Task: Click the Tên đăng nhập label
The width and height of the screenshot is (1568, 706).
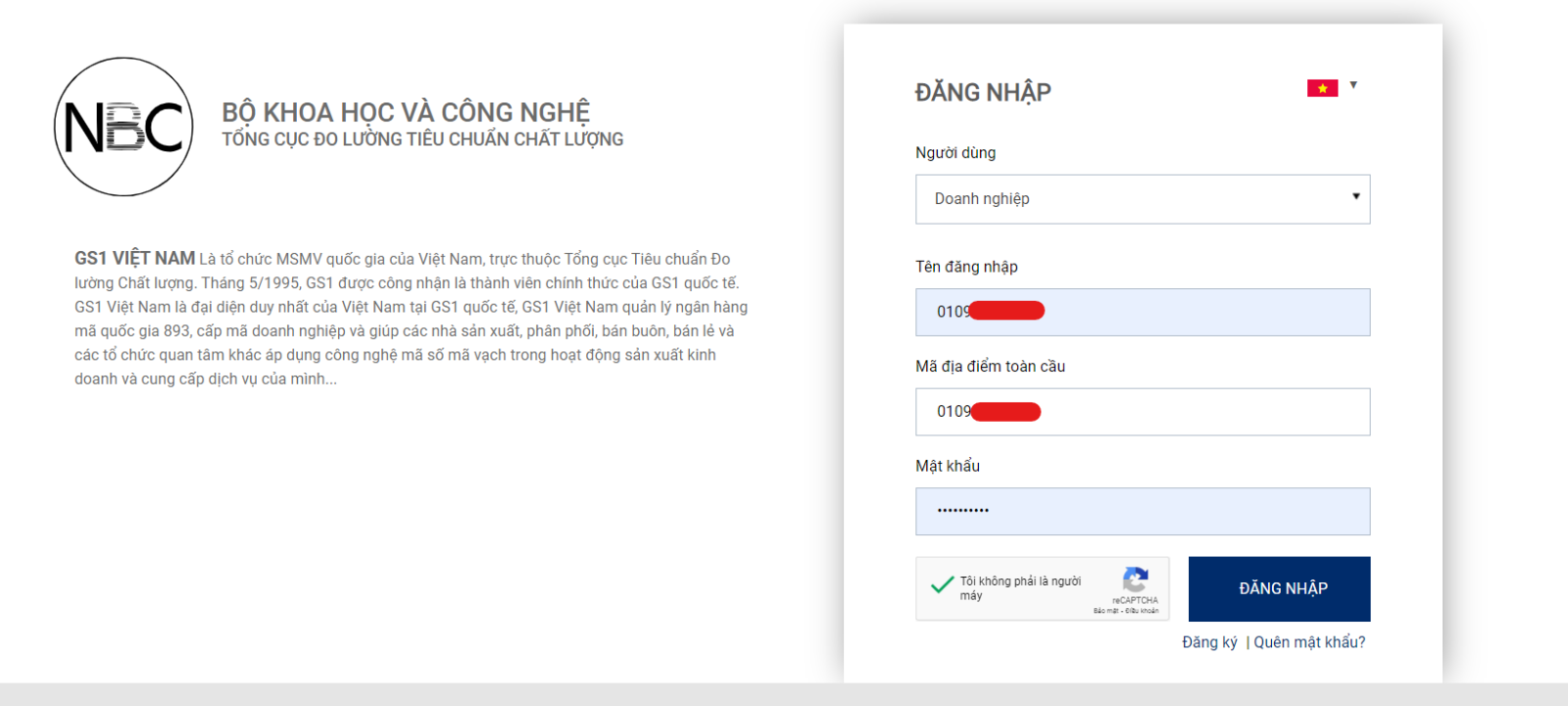Action: pyautogui.click(x=966, y=267)
